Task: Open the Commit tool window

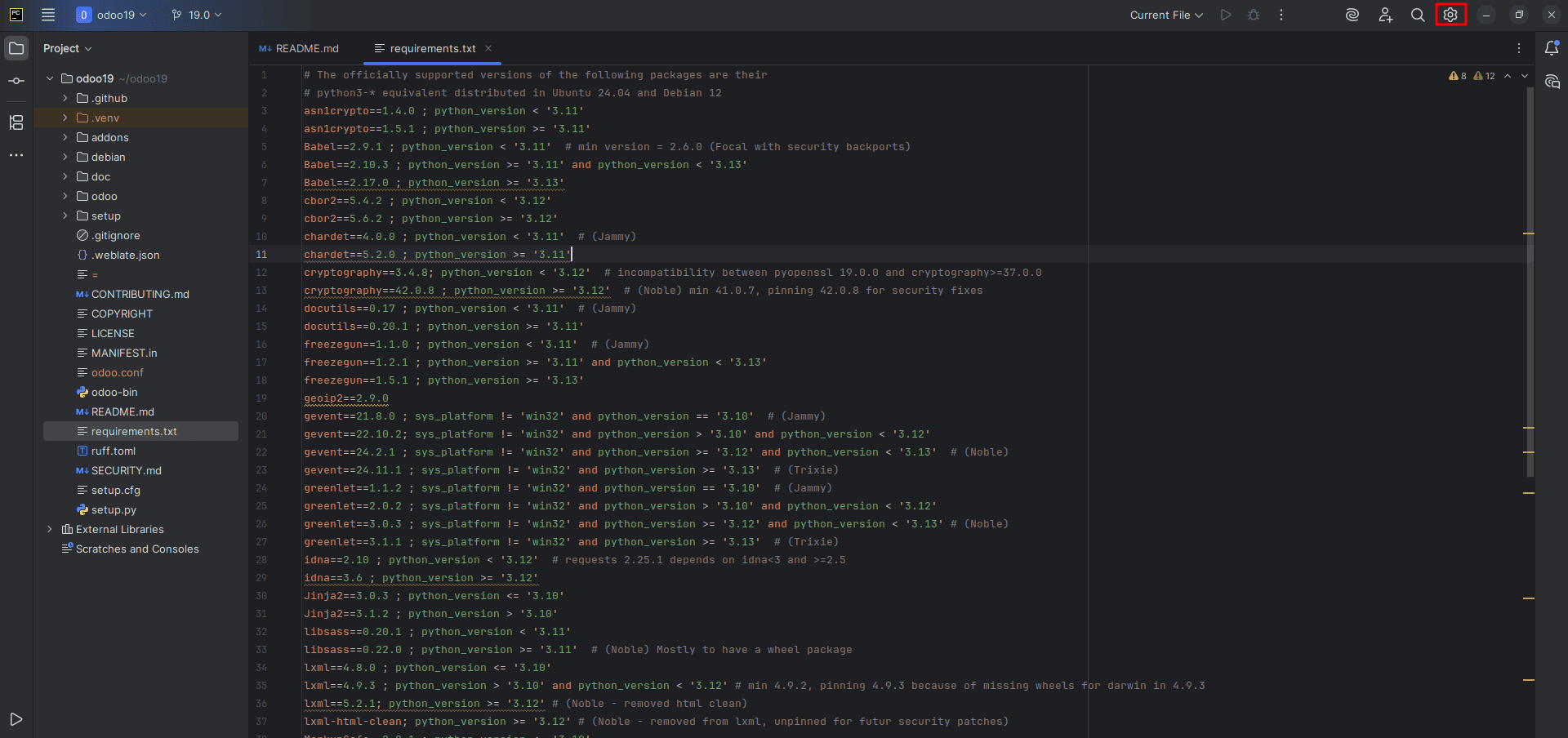Action: 16,81
